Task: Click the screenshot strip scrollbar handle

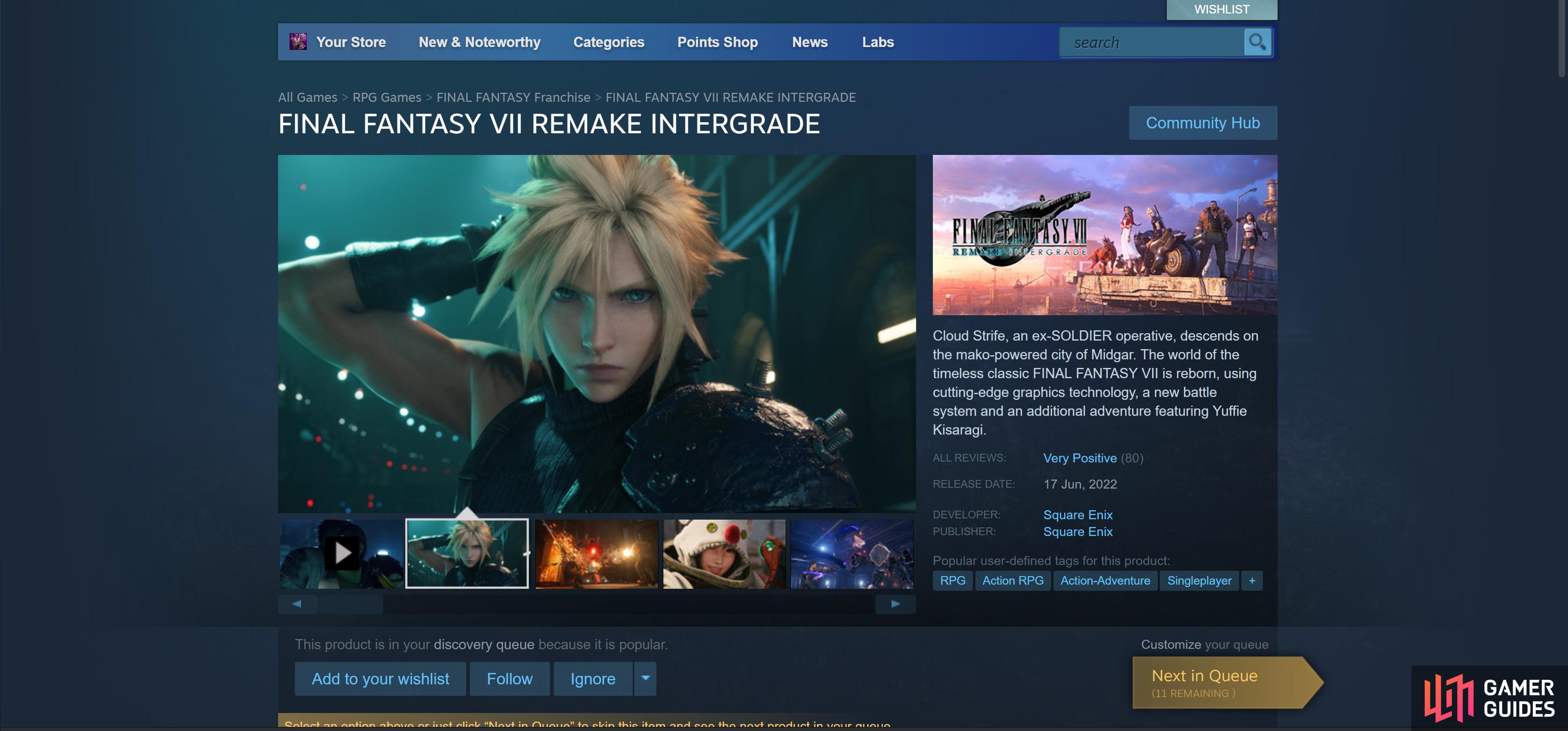Action: (x=351, y=604)
